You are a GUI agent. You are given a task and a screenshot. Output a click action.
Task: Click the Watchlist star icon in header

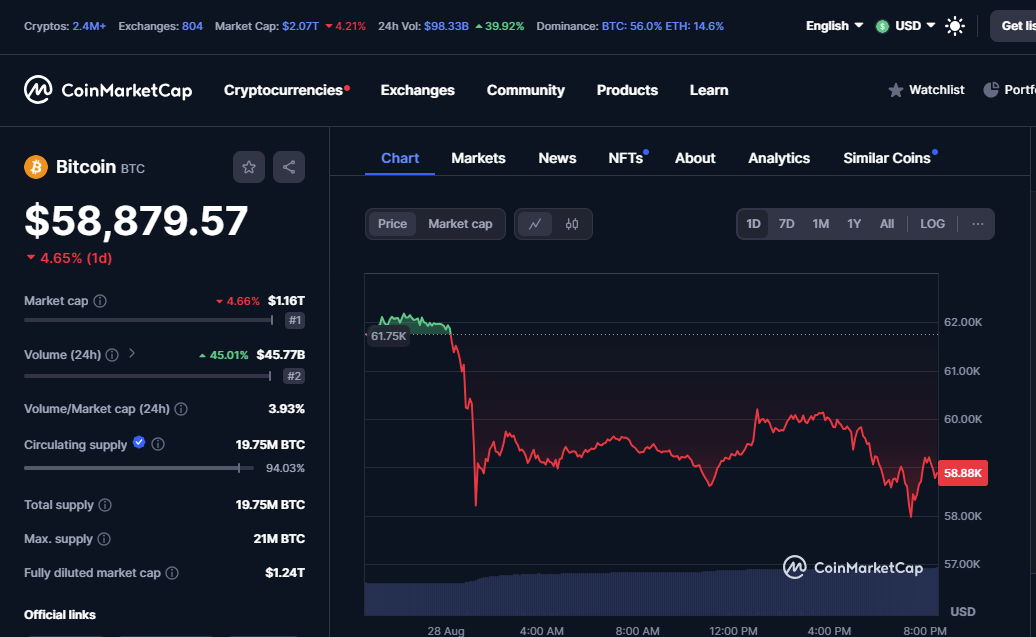tap(896, 90)
